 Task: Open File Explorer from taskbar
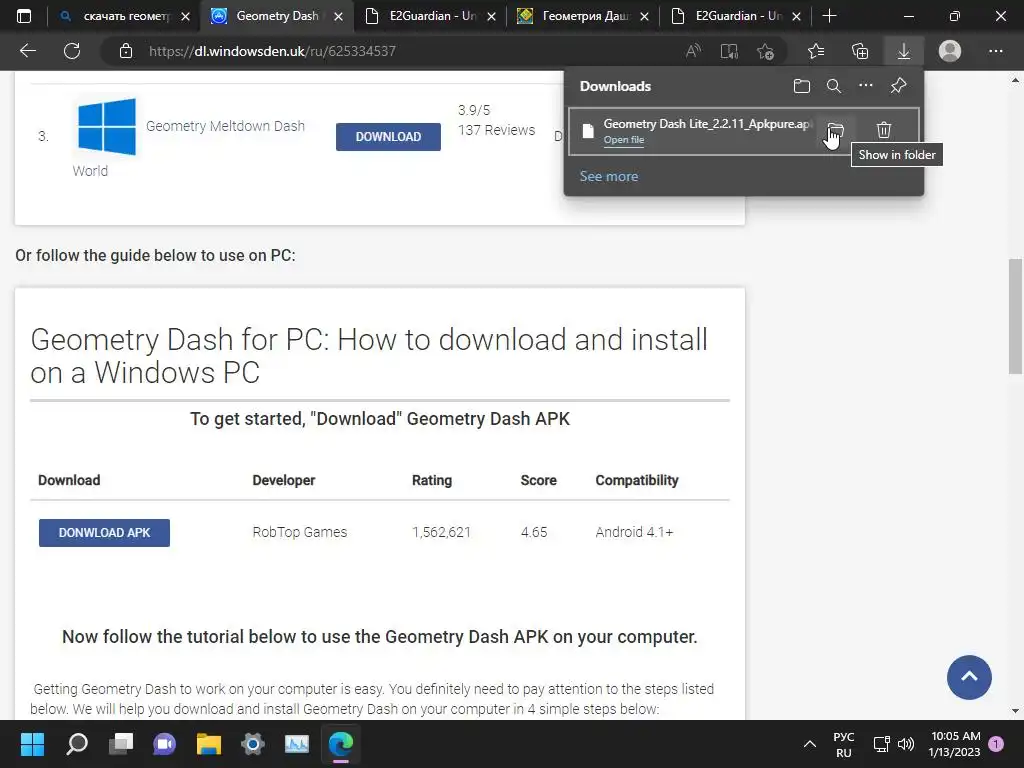coord(209,744)
